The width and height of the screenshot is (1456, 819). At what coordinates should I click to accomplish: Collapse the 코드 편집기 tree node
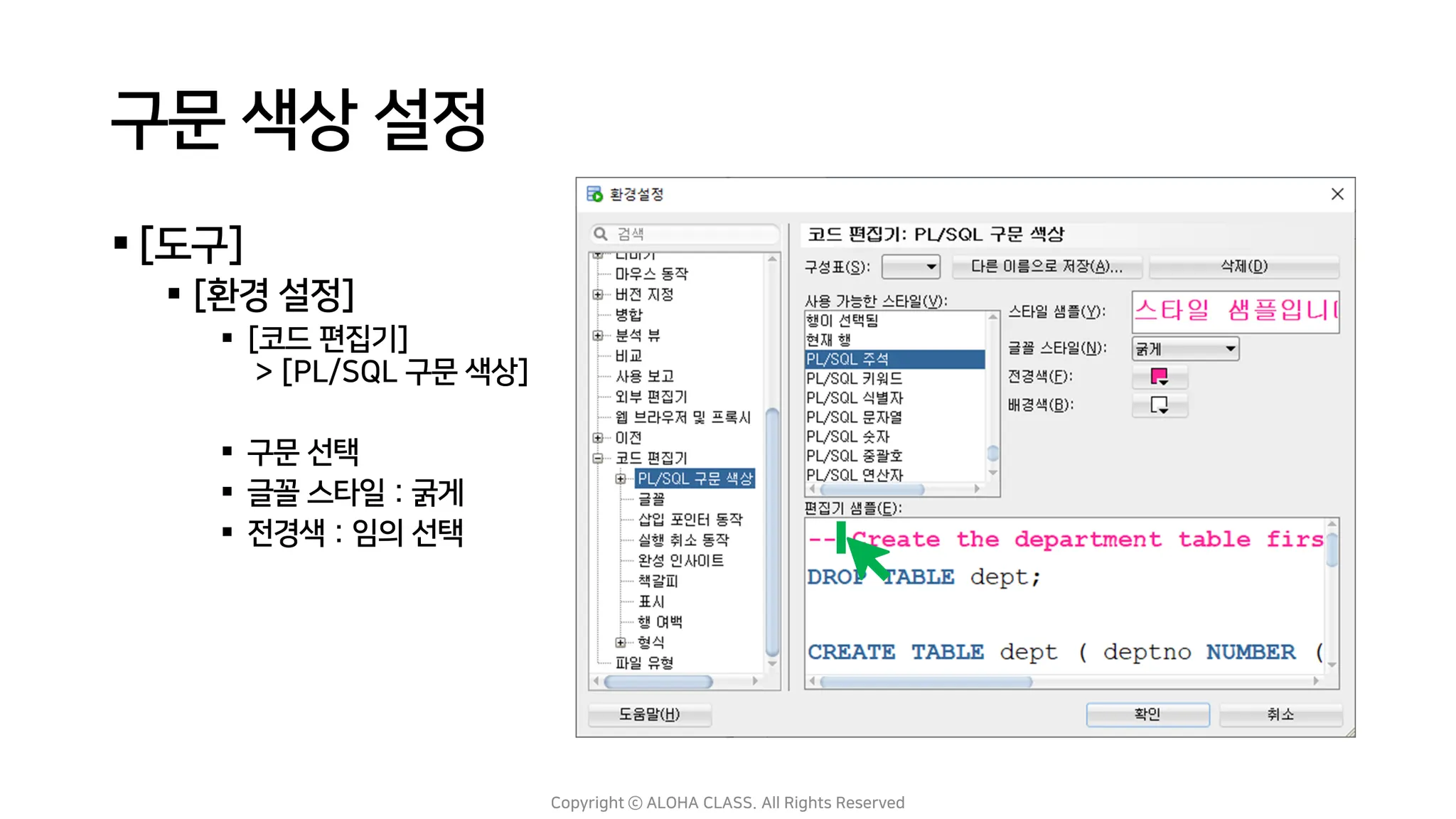[598, 458]
